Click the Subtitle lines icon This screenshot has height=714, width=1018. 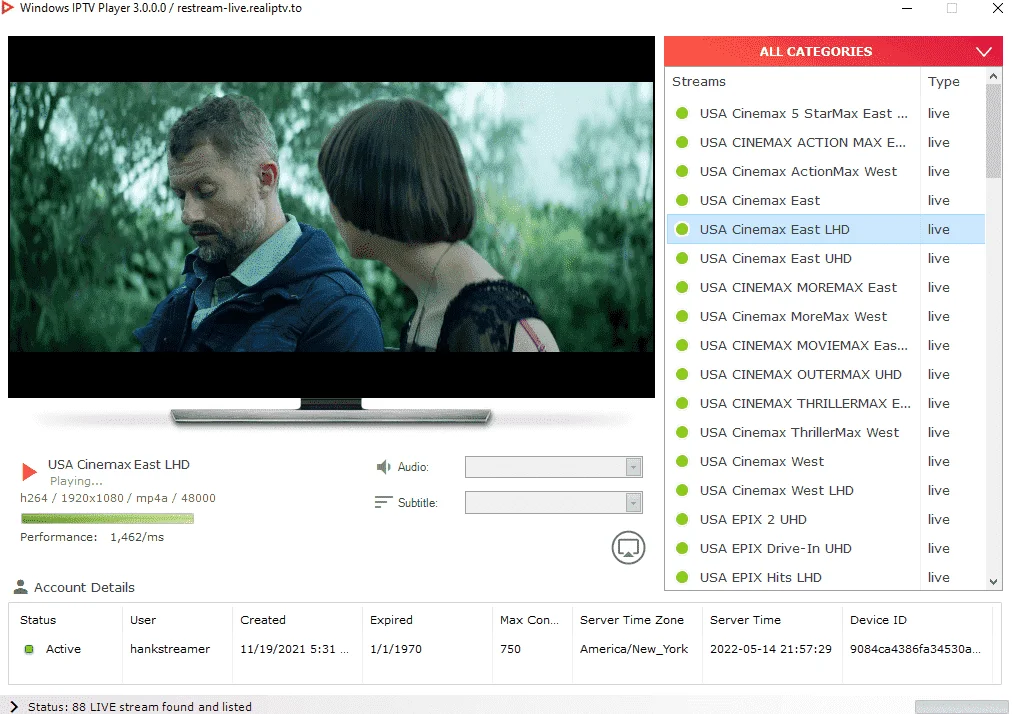tap(383, 502)
